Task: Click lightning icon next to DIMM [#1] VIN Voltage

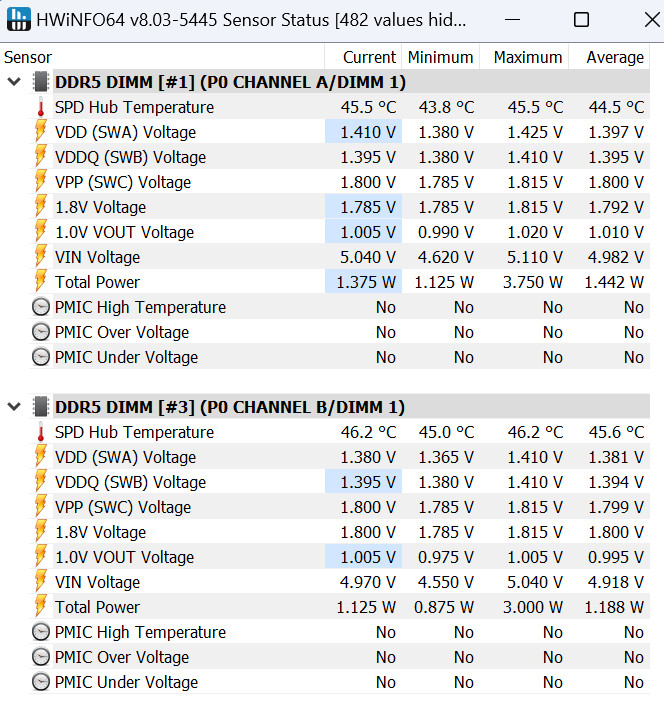Action: (41, 256)
